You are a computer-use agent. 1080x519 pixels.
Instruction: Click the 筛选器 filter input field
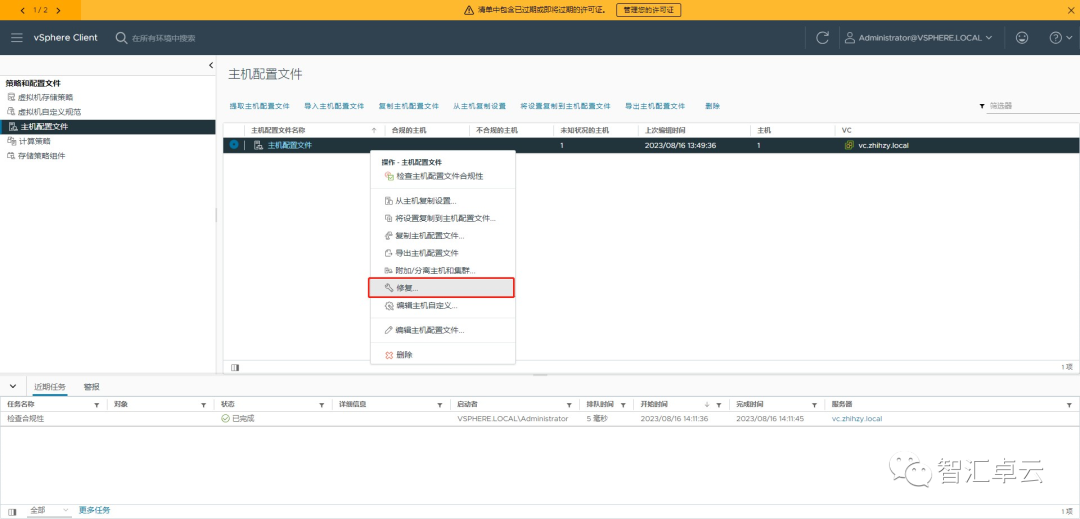point(1033,106)
